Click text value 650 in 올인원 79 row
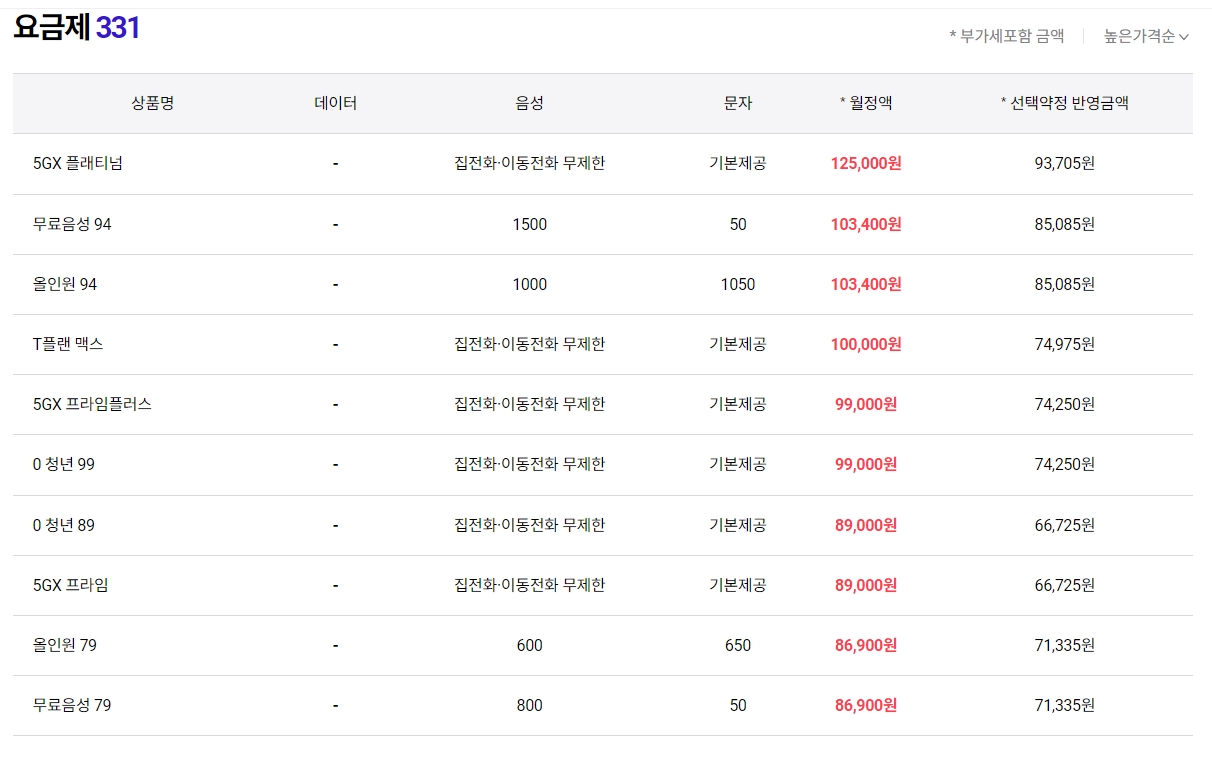1212x759 pixels. (x=737, y=645)
